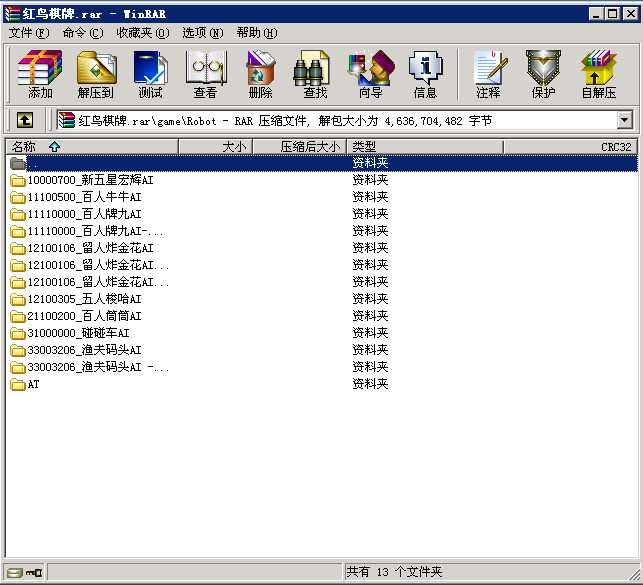Sort by the 名称 column header

[x=92, y=147]
